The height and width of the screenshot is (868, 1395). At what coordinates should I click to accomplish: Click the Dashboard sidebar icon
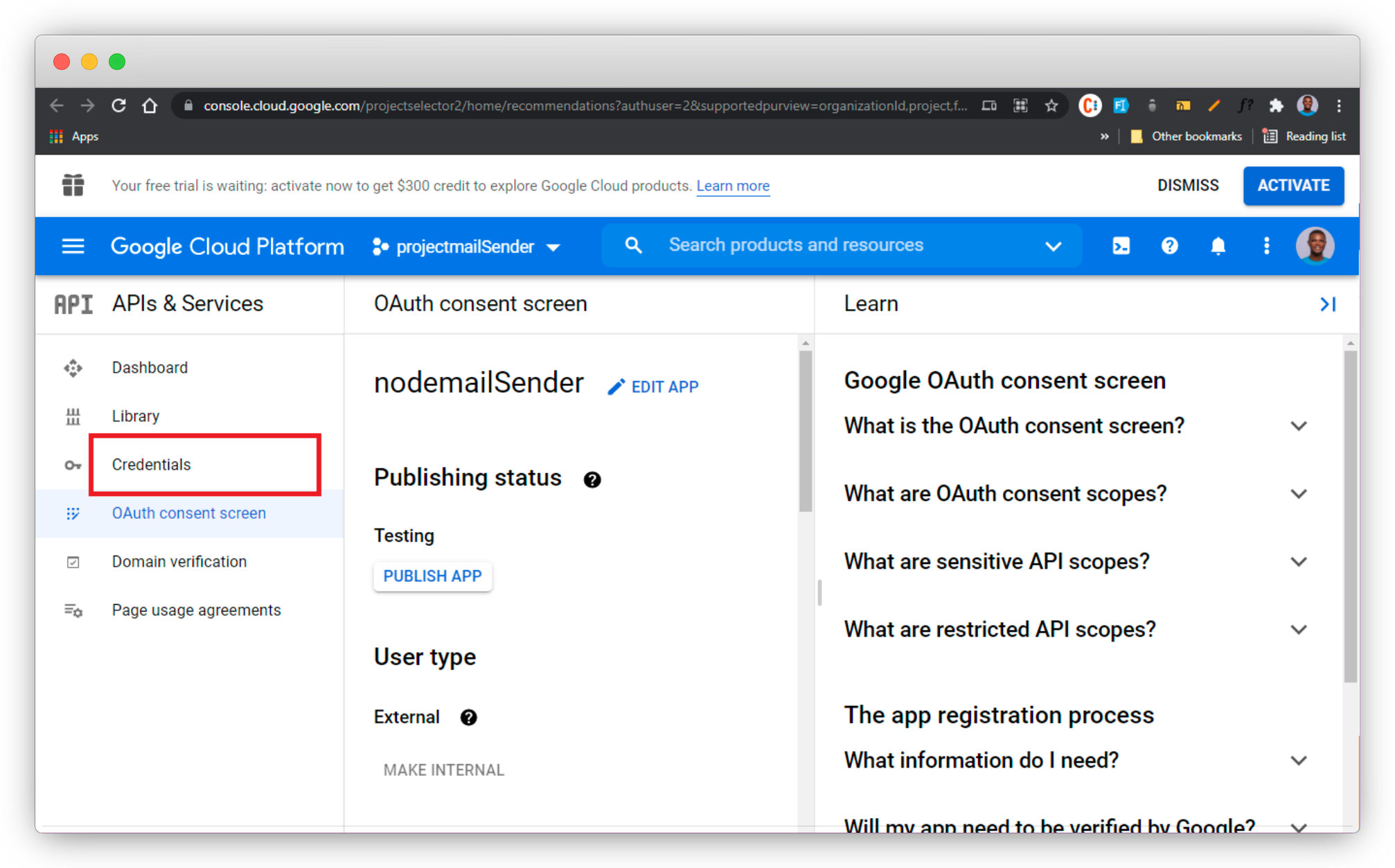coord(73,368)
